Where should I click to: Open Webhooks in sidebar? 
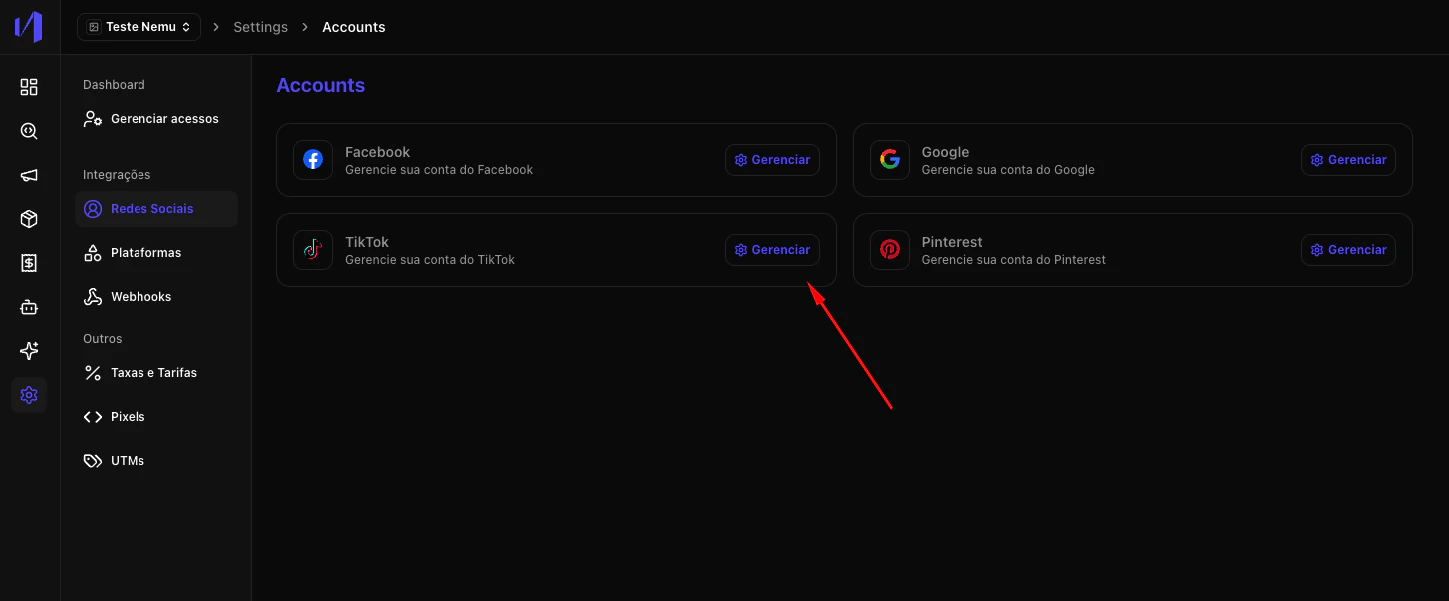156,297
